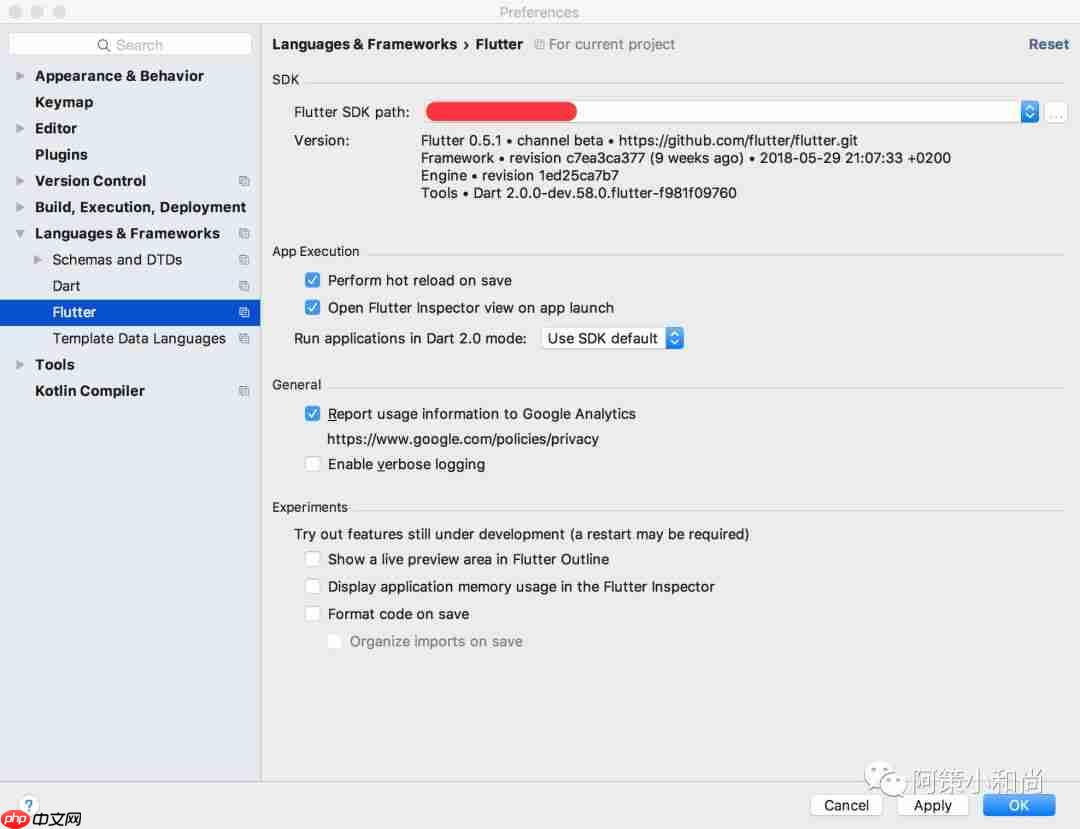Click project-level icon on the Flutter row
1080x829 pixels.
click(x=244, y=312)
